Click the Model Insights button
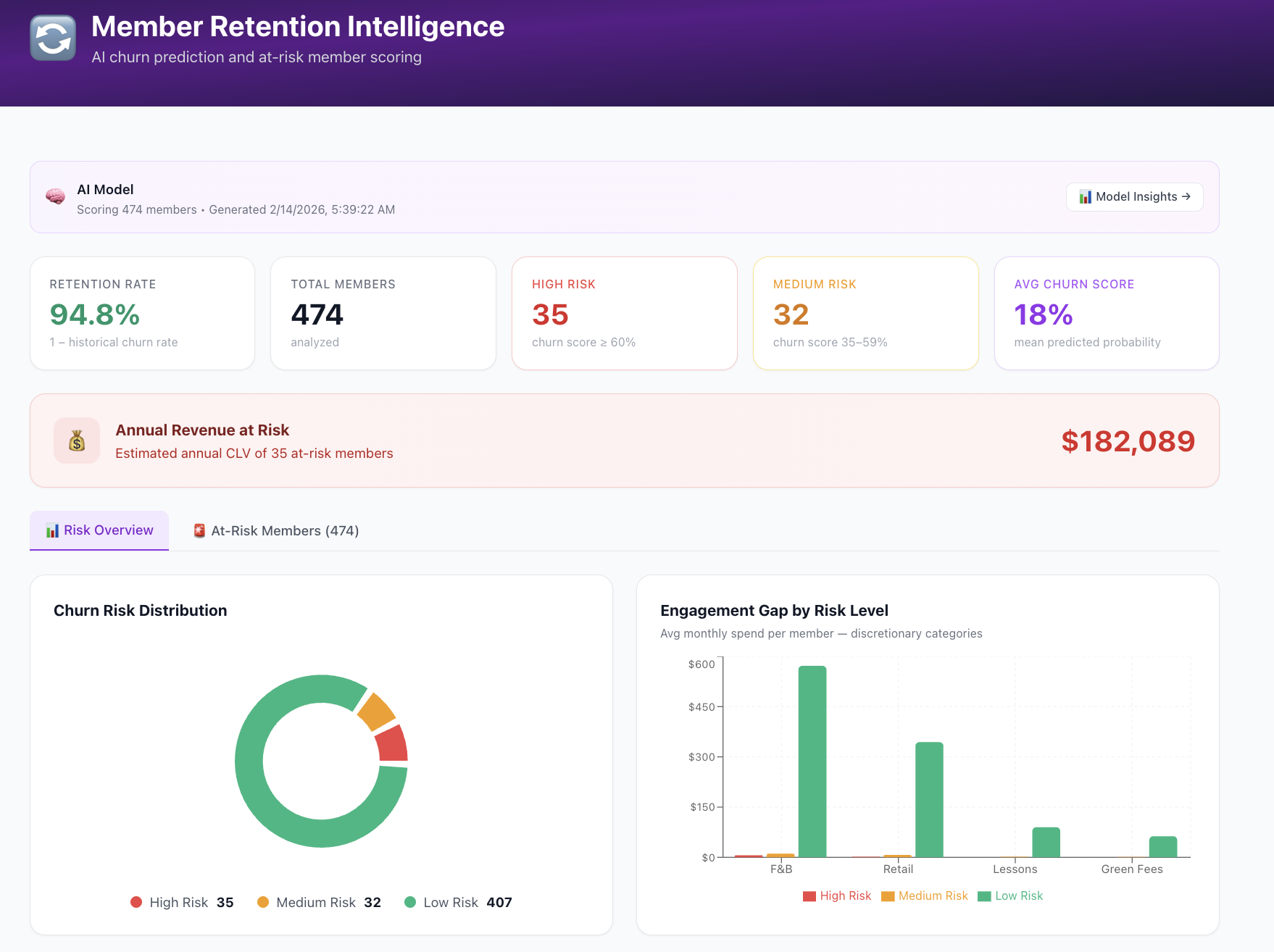The image size is (1274, 952). [x=1134, y=196]
